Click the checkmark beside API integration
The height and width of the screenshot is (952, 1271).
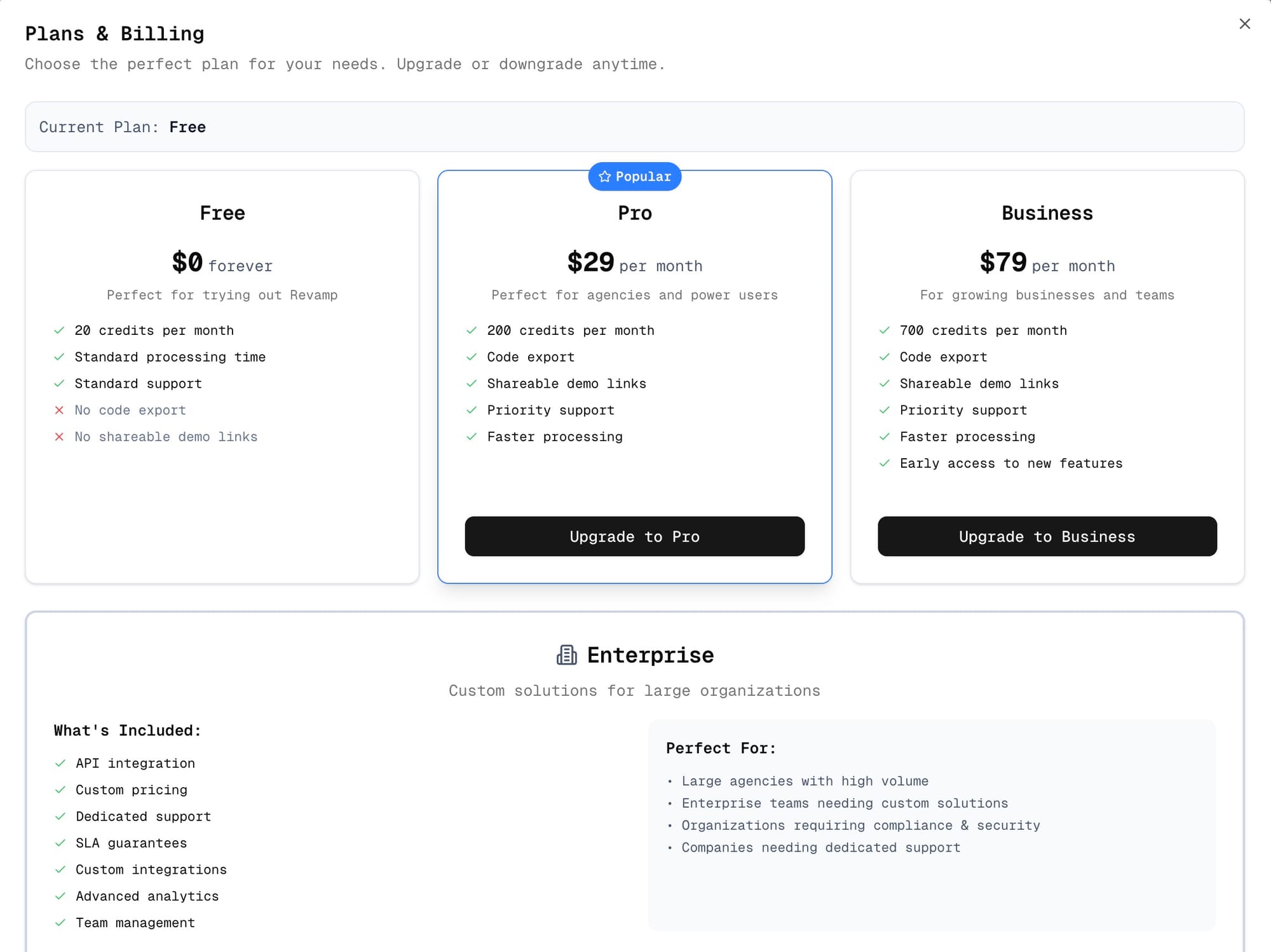tap(61, 763)
